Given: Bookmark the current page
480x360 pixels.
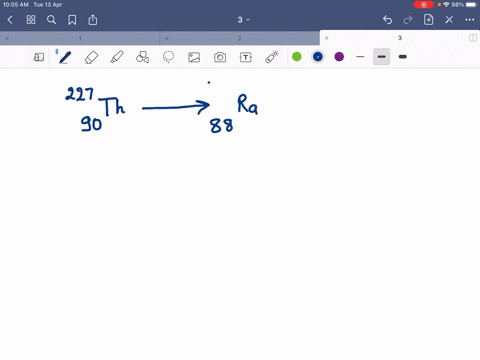Looking at the screenshot, I should tap(72, 20).
